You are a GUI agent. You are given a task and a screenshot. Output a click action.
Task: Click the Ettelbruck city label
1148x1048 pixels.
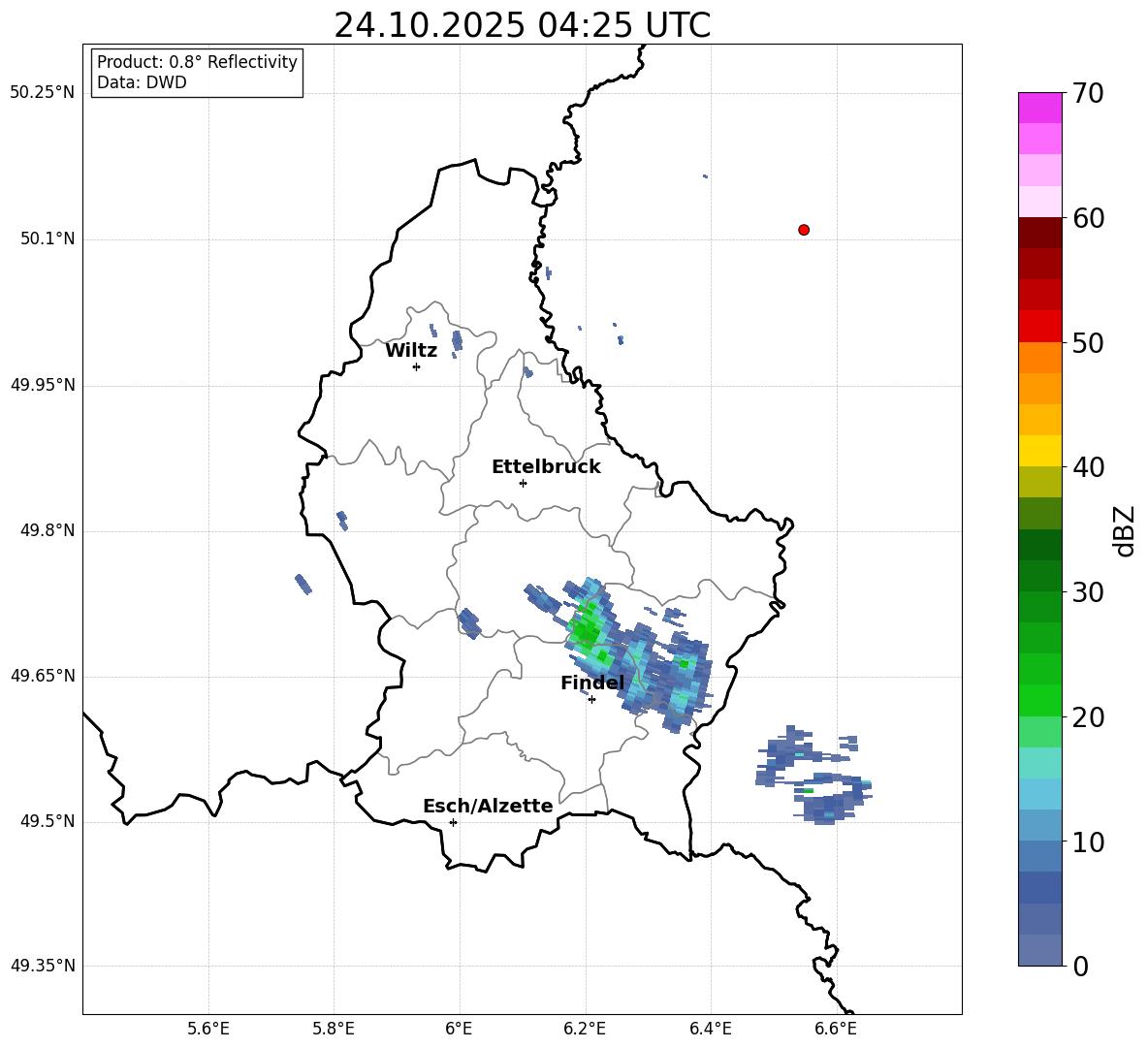click(x=546, y=467)
